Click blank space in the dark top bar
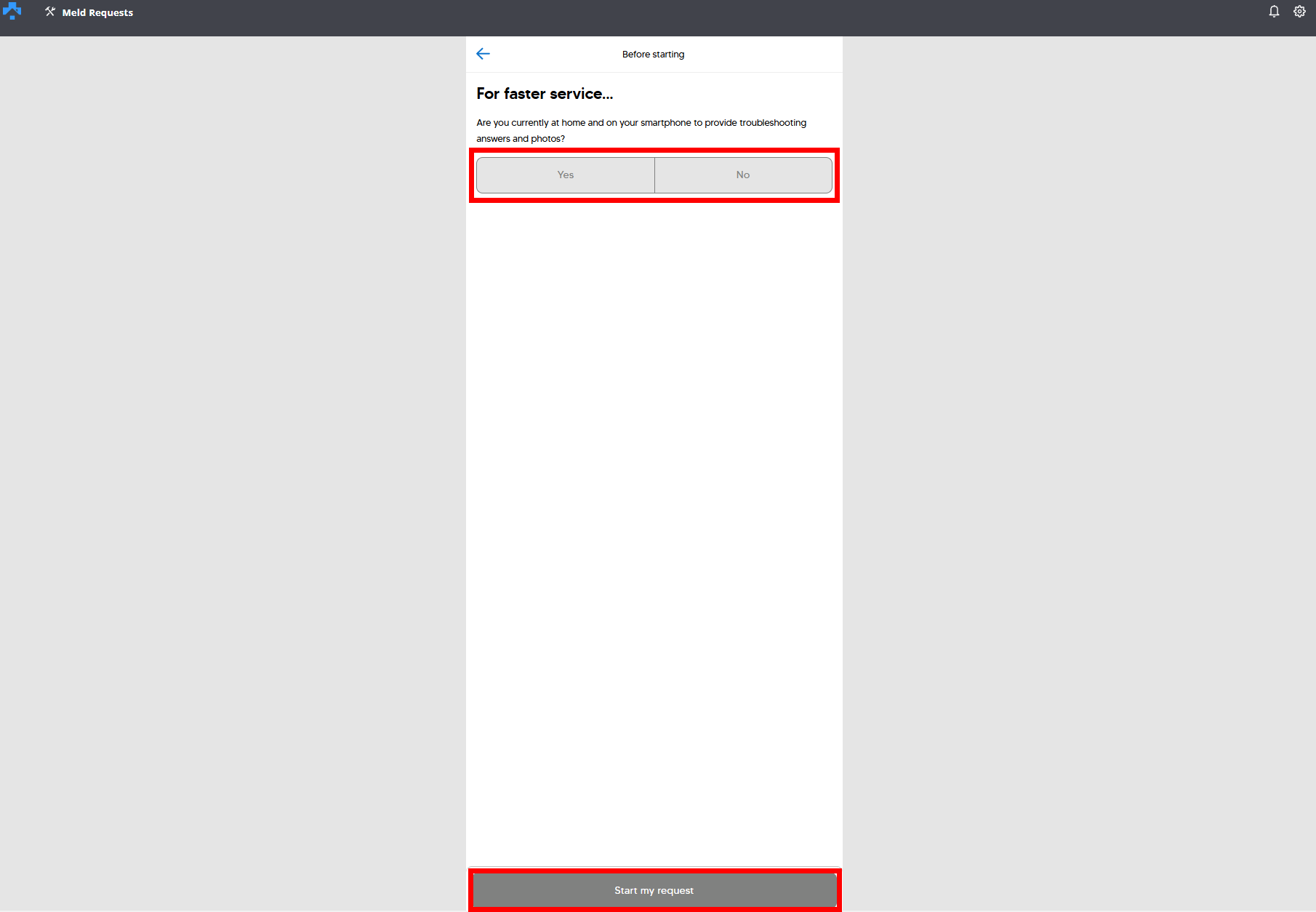This screenshot has width=1316, height=912. pos(654,17)
